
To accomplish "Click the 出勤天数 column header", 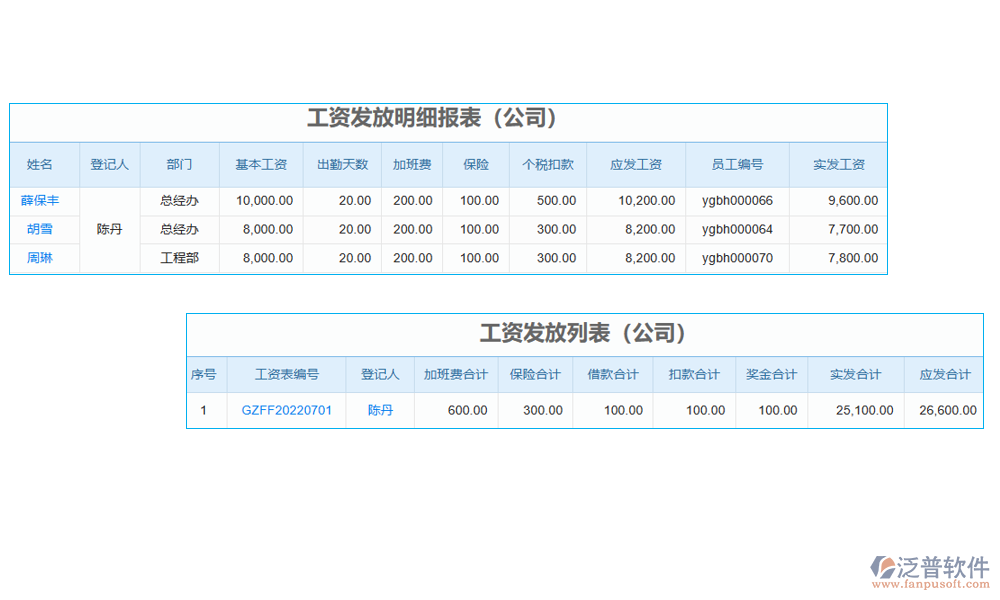I will 342,165.
